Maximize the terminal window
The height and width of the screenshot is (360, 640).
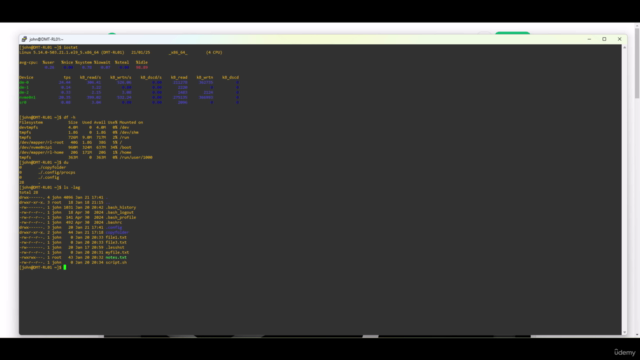pos(604,39)
